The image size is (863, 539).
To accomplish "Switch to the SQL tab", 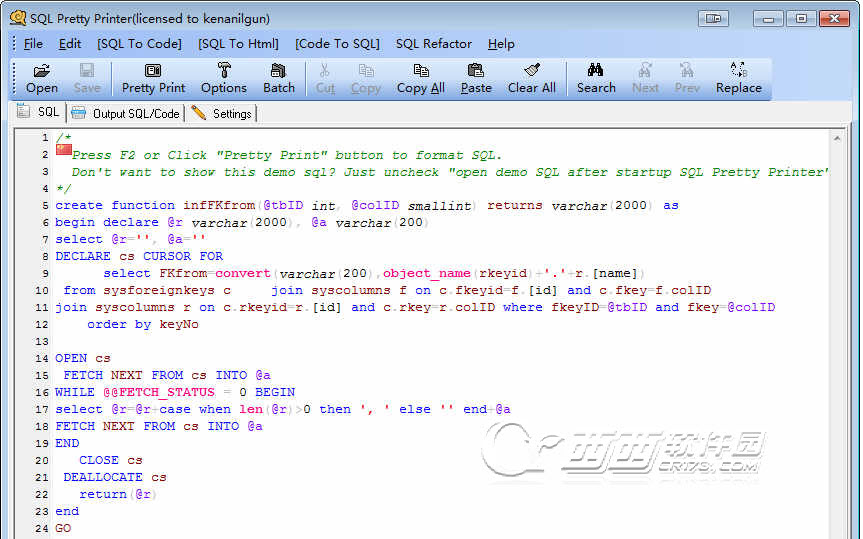I will click(x=38, y=112).
